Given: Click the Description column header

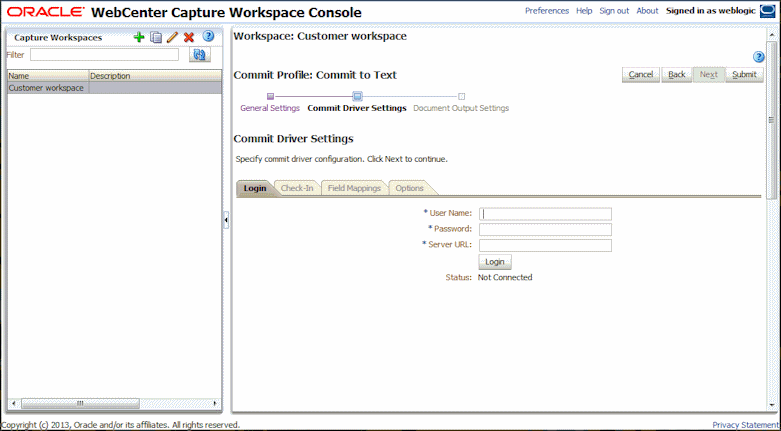Looking at the screenshot, I should [155, 76].
